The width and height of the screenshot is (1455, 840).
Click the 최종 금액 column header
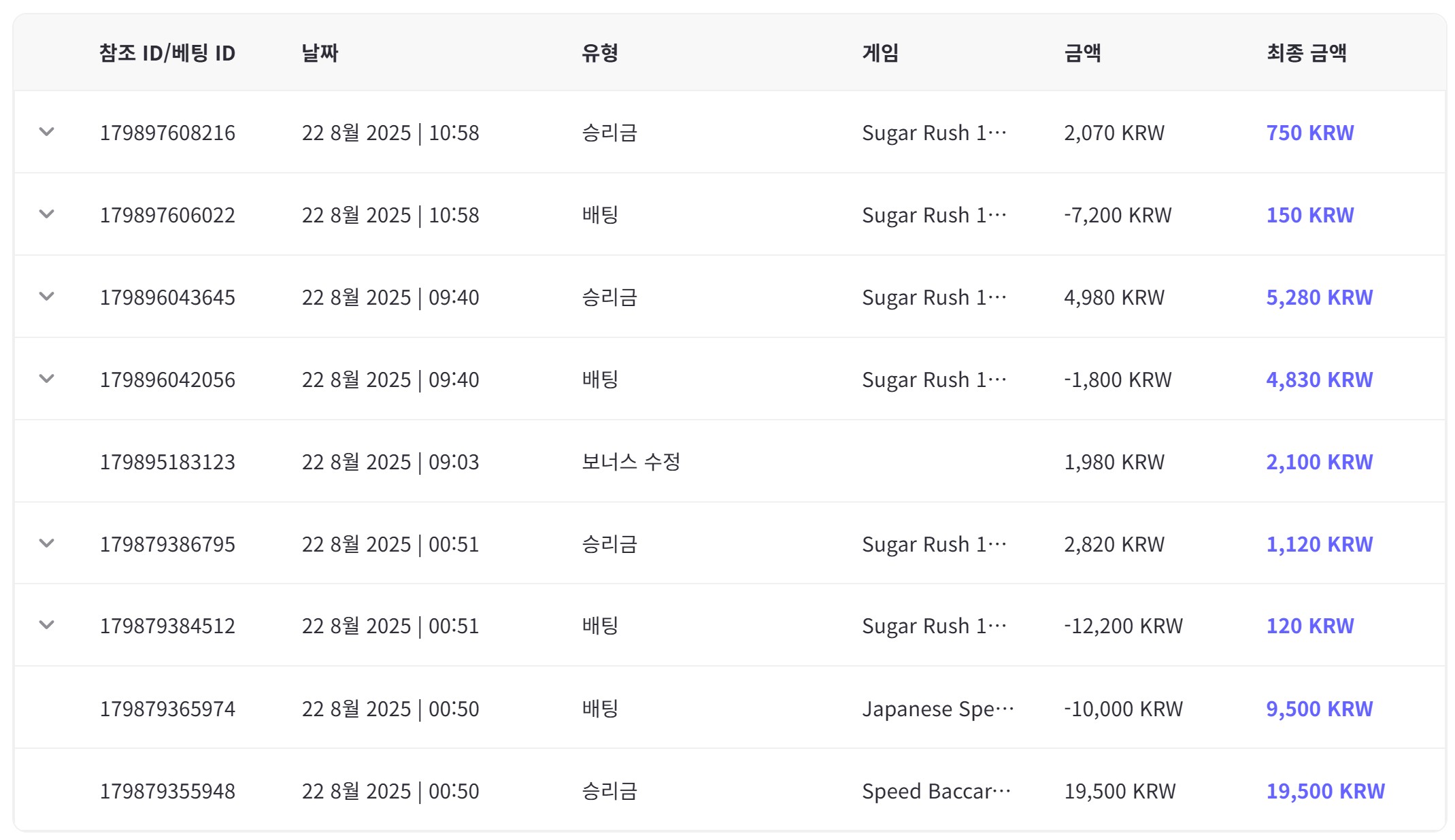[x=1306, y=52]
